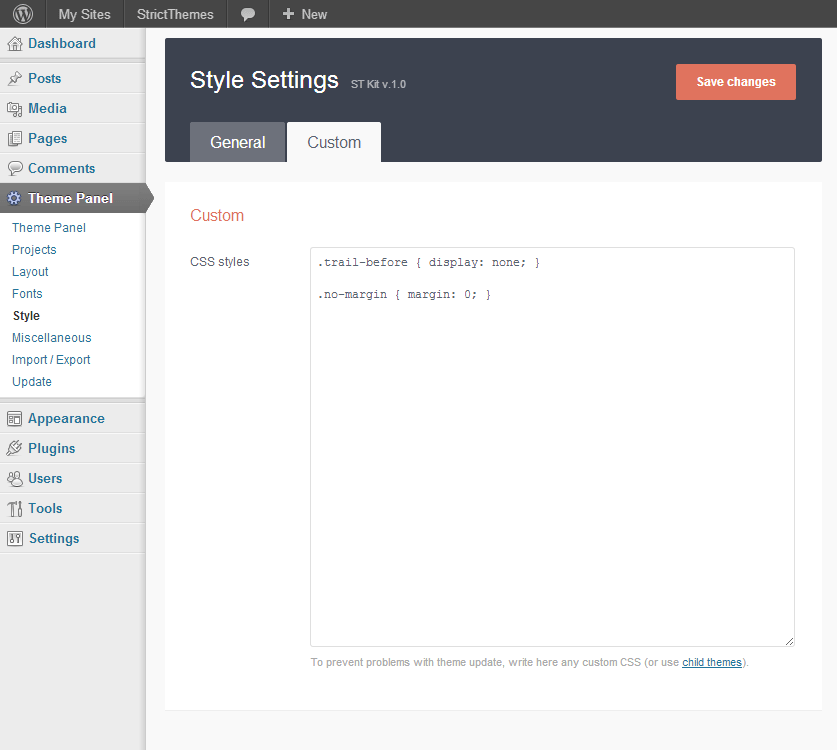Viewport: 837px width, 750px height.
Task: Click the Appearance icon in sidebar
Action: click(15, 419)
